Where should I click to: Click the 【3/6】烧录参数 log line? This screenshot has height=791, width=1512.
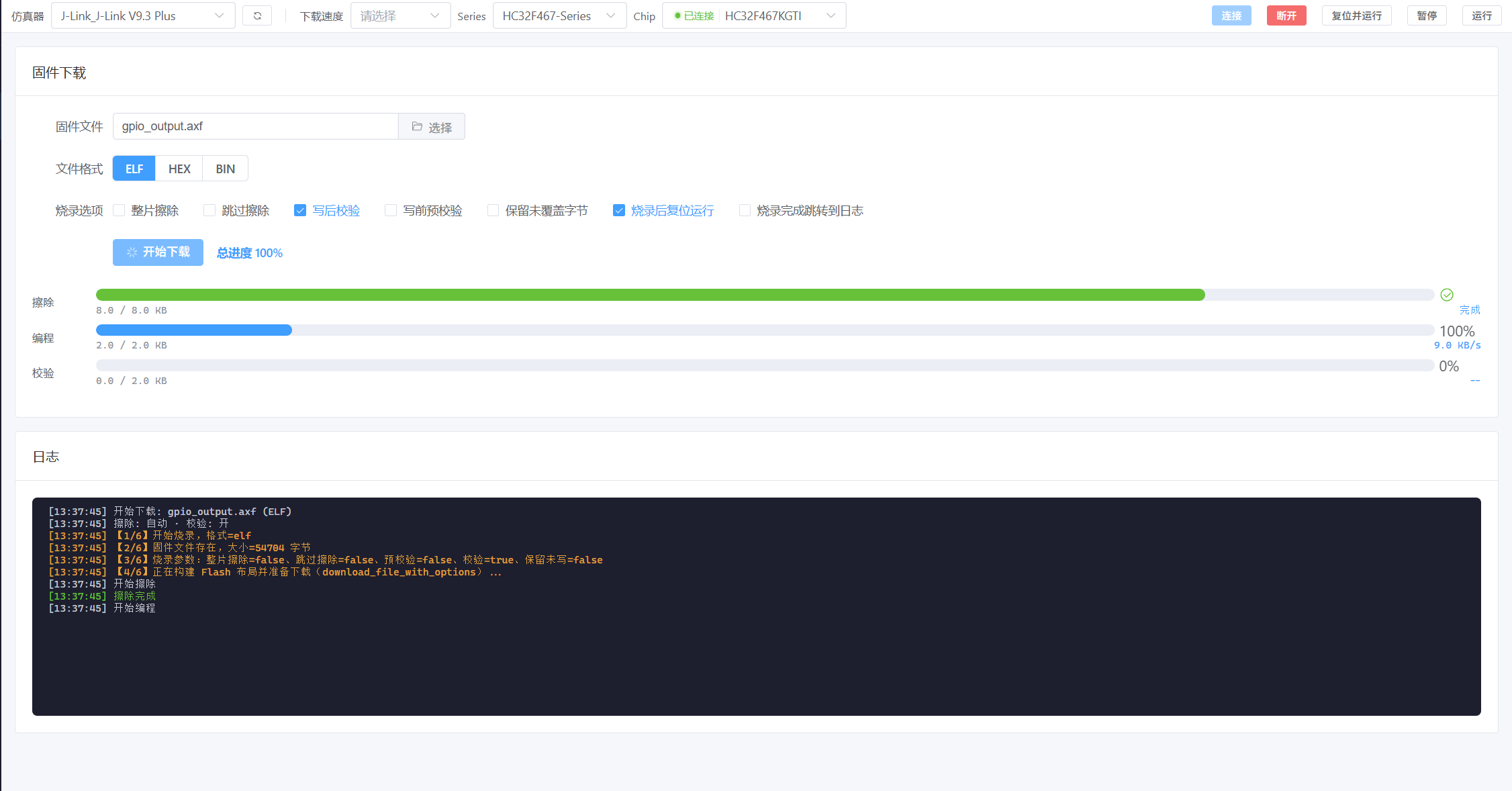tap(326, 560)
